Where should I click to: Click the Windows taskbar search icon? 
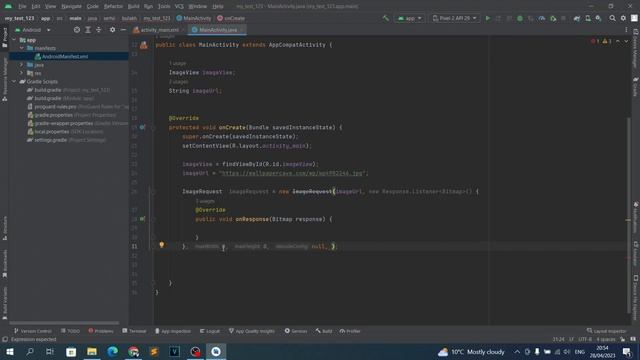30,351
